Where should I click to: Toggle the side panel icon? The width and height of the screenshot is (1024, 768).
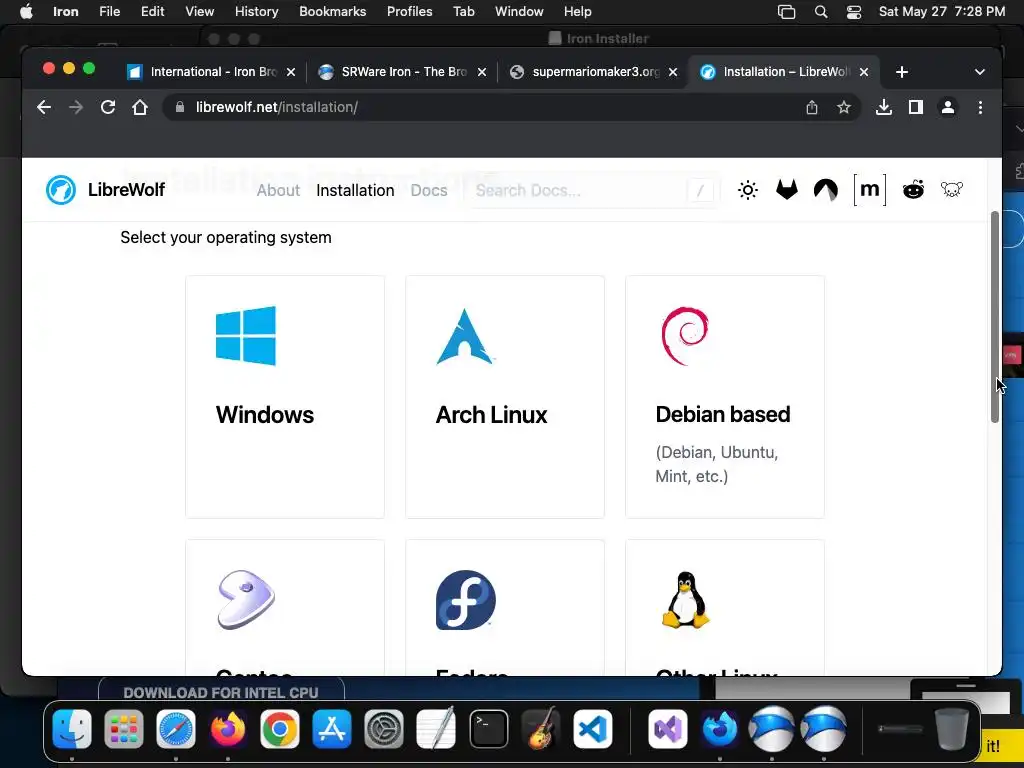click(x=916, y=107)
